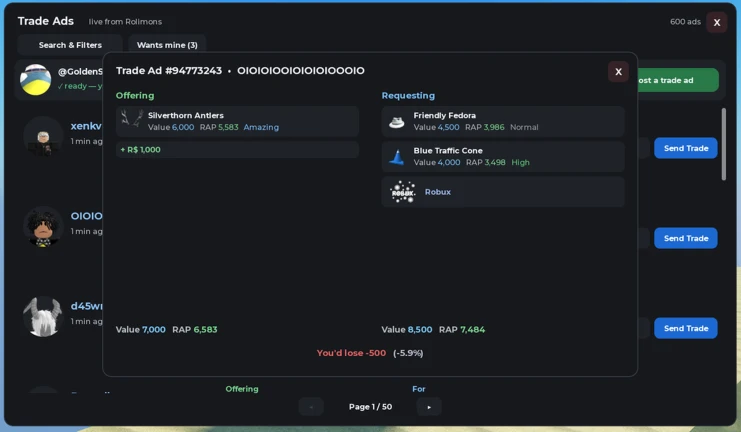Send Trade to d45w row

[686, 328]
